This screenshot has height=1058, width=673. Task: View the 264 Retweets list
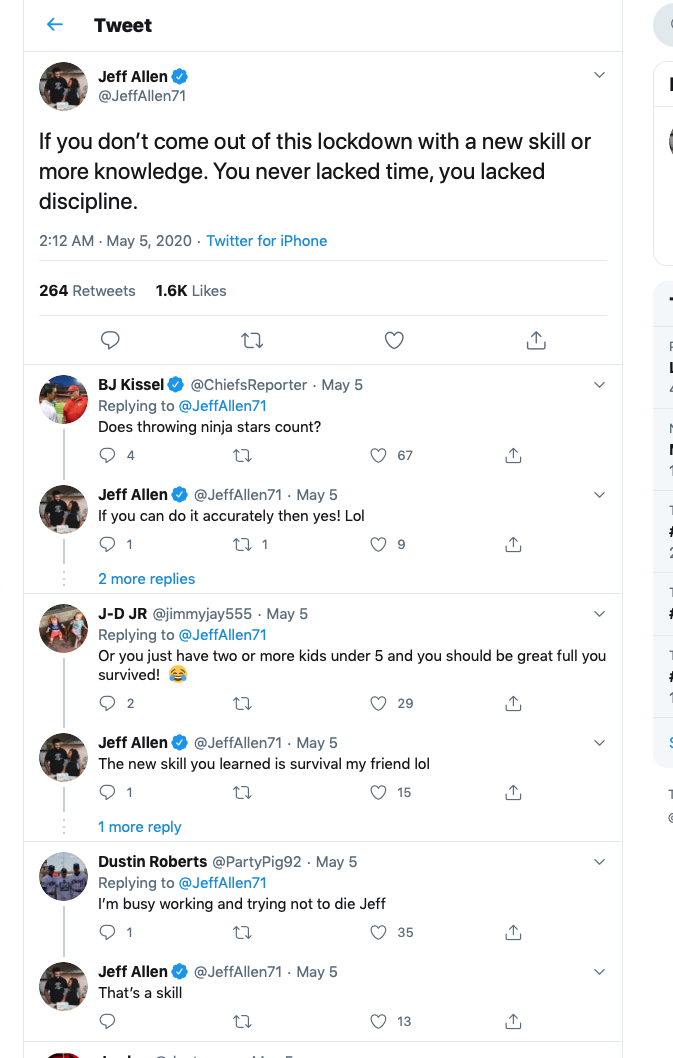click(x=87, y=291)
